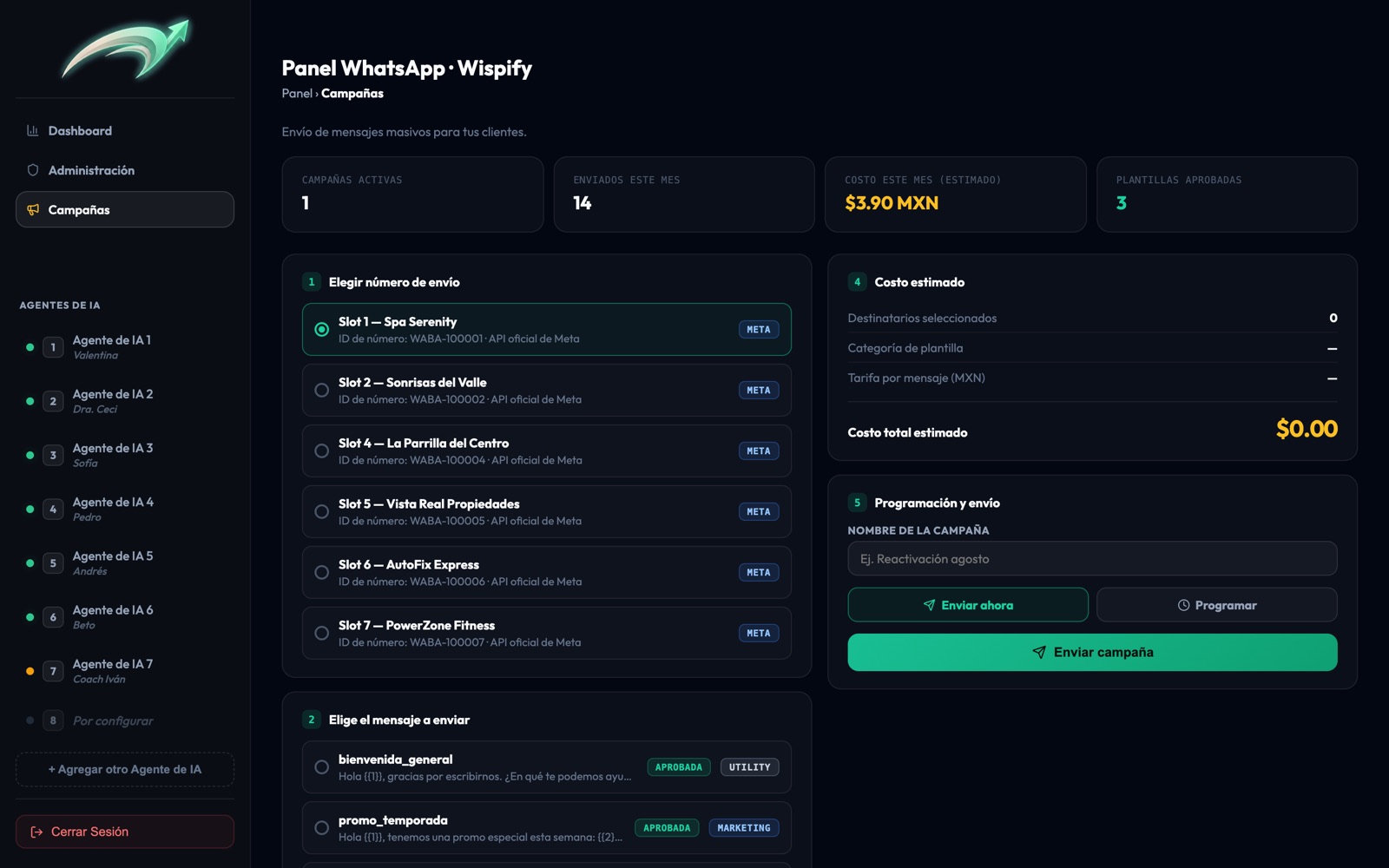Click the number 1 badge of Agente de IA 1
The height and width of the screenshot is (868, 1389).
click(53, 347)
